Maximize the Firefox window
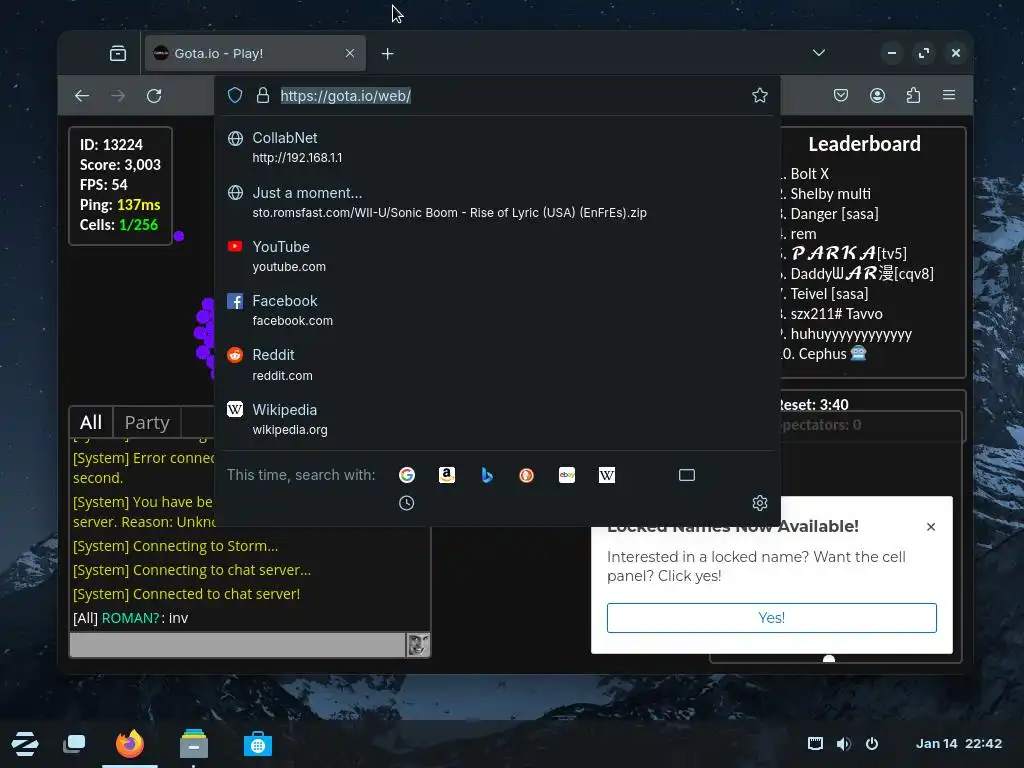This screenshot has width=1024, height=768. pos(923,53)
